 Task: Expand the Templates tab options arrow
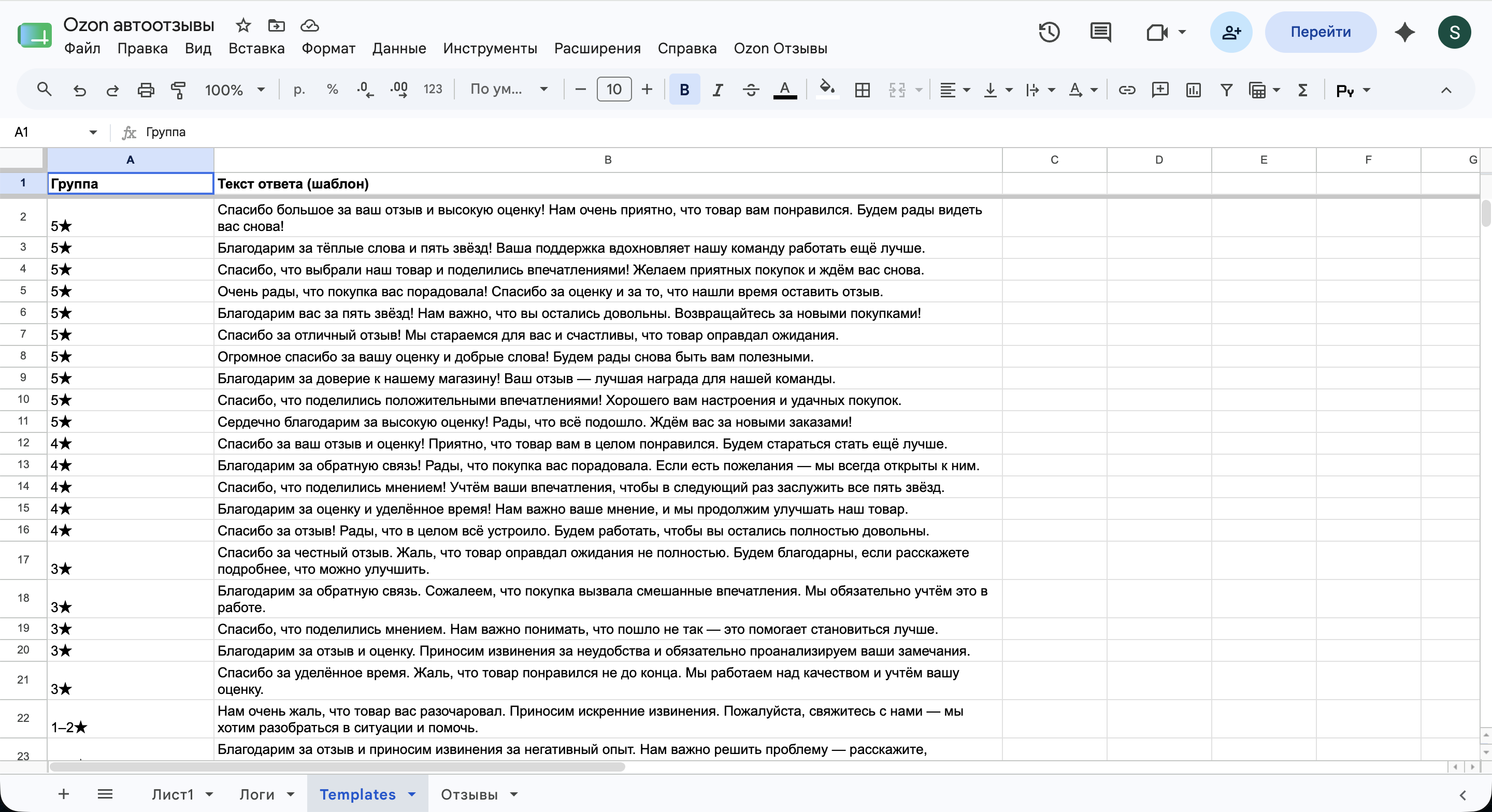(412, 794)
